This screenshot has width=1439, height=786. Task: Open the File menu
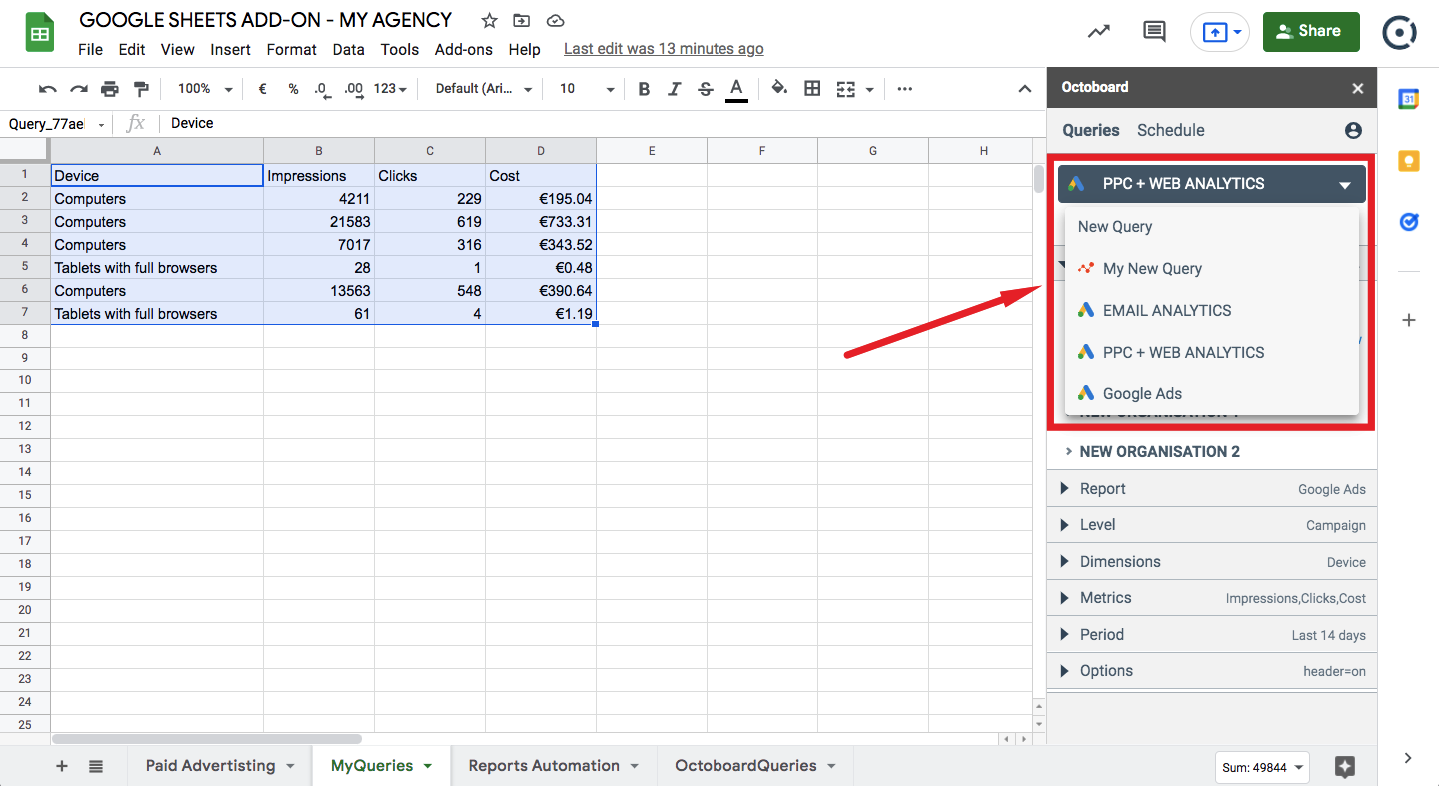point(90,49)
